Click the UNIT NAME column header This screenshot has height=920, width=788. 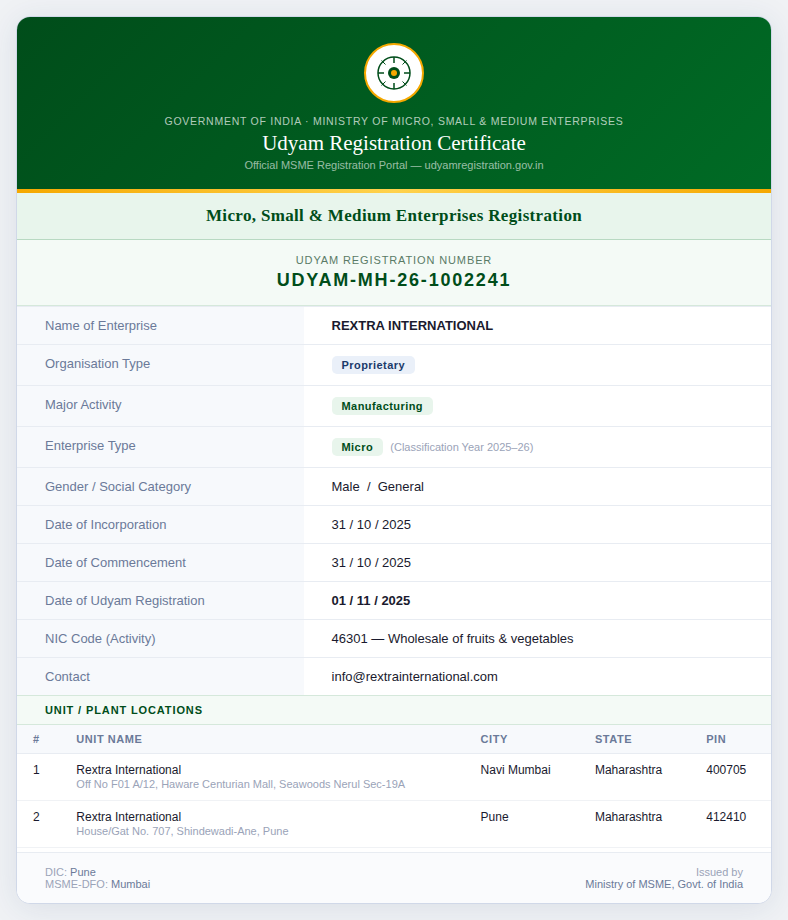point(109,739)
